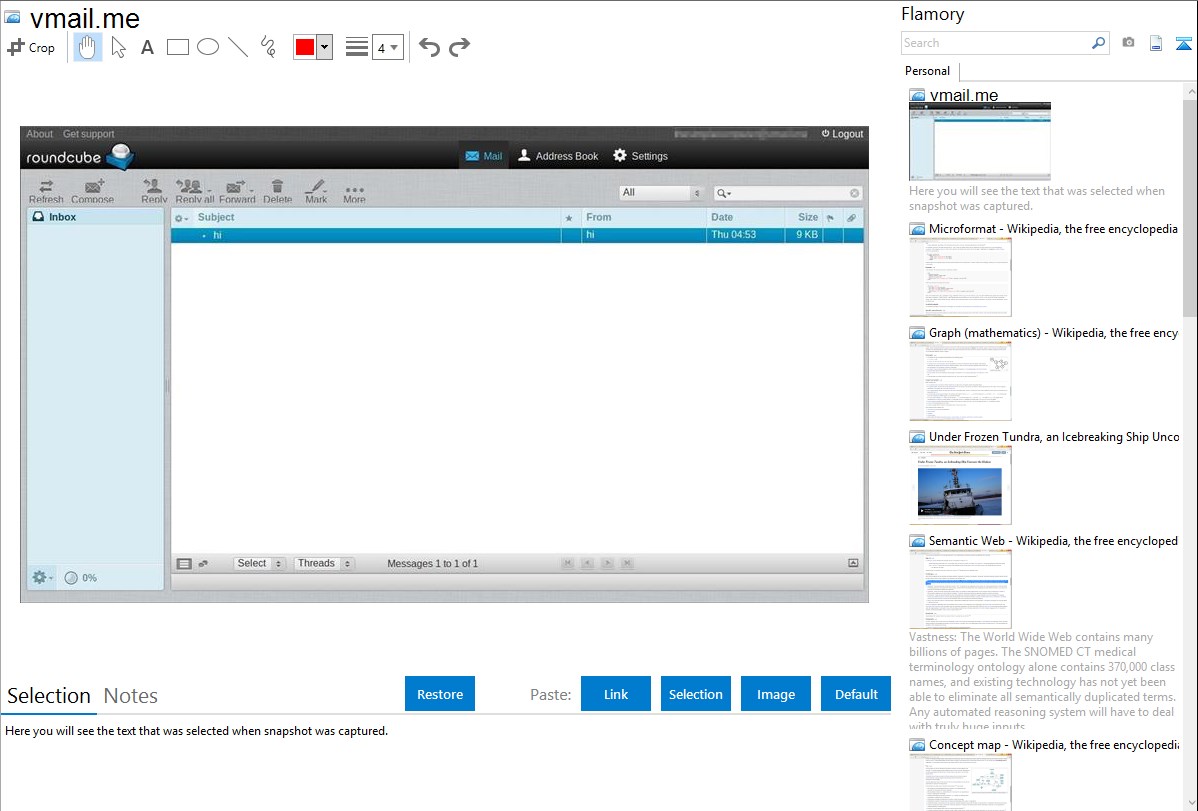Switch to the Notes tab
This screenshot has height=811, width=1198.
coord(131,696)
